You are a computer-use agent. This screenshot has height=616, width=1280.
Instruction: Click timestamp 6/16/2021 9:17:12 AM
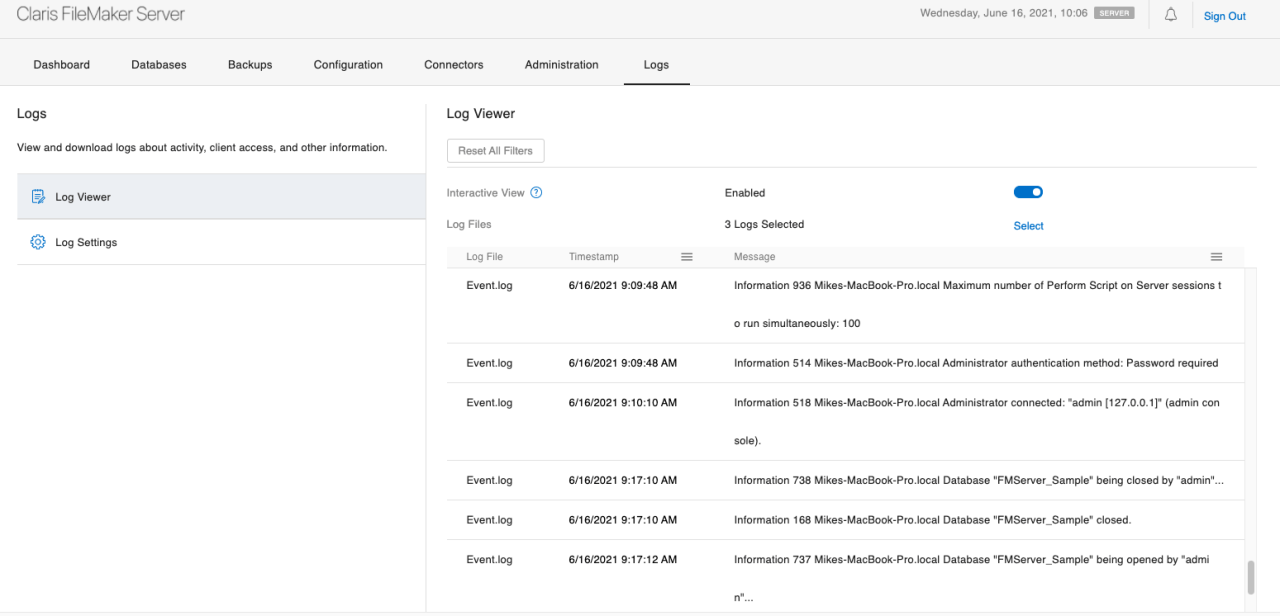click(623, 560)
